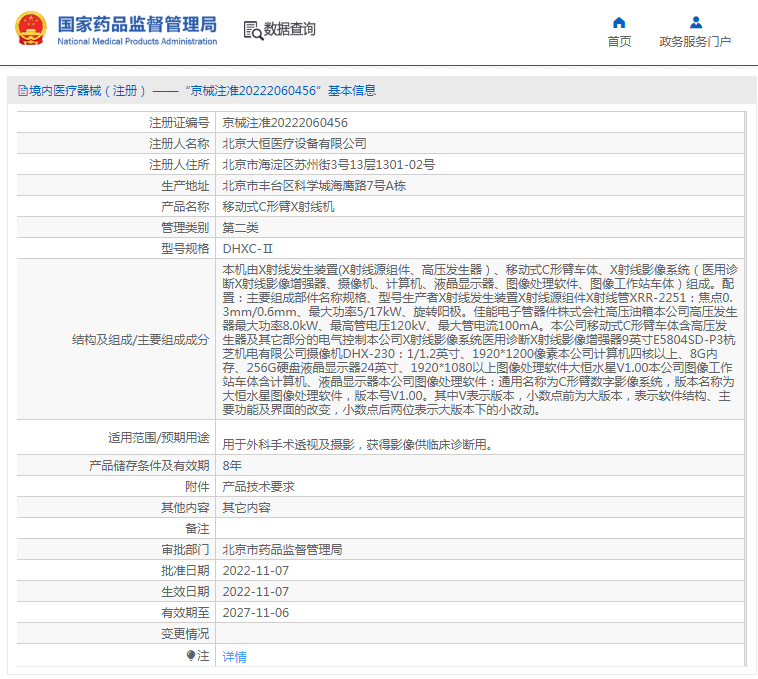This screenshot has width=758, height=679.
Task: Open the 详情 link
Action: [x=234, y=656]
